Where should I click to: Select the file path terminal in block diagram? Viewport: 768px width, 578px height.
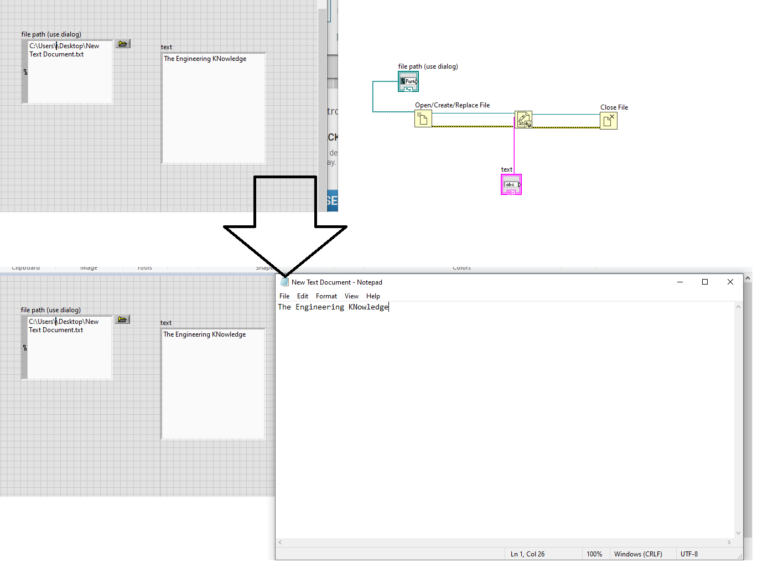click(x=407, y=81)
